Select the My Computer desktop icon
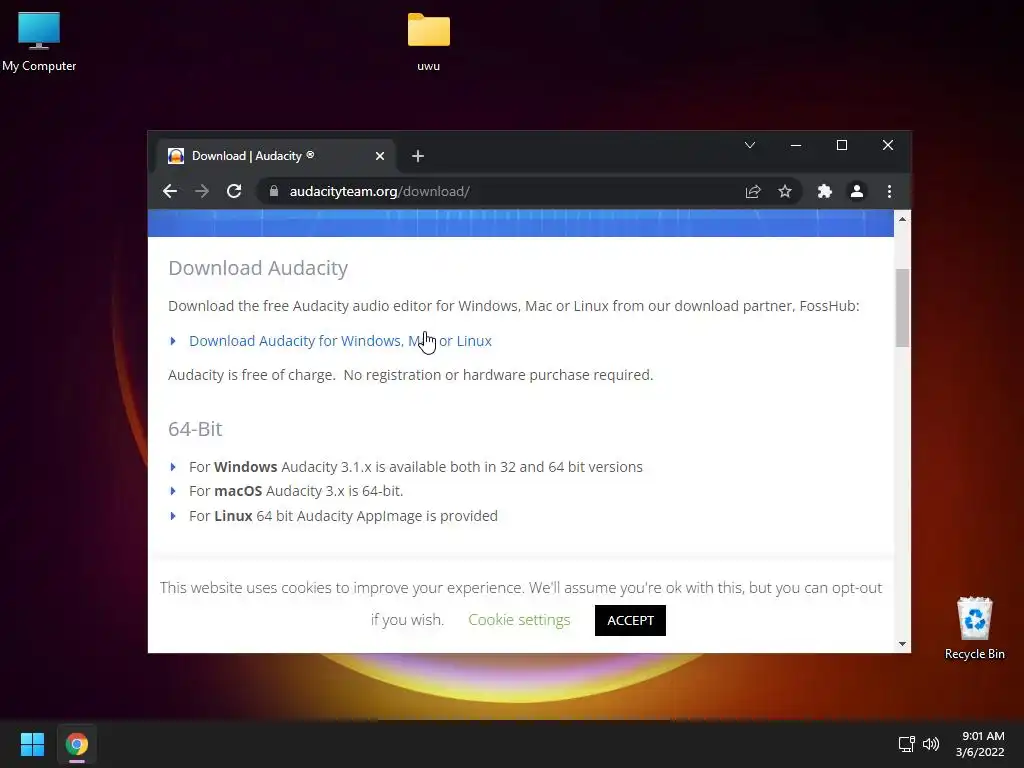The height and width of the screenshot is (768, 1024). click(x=39, y=42)
